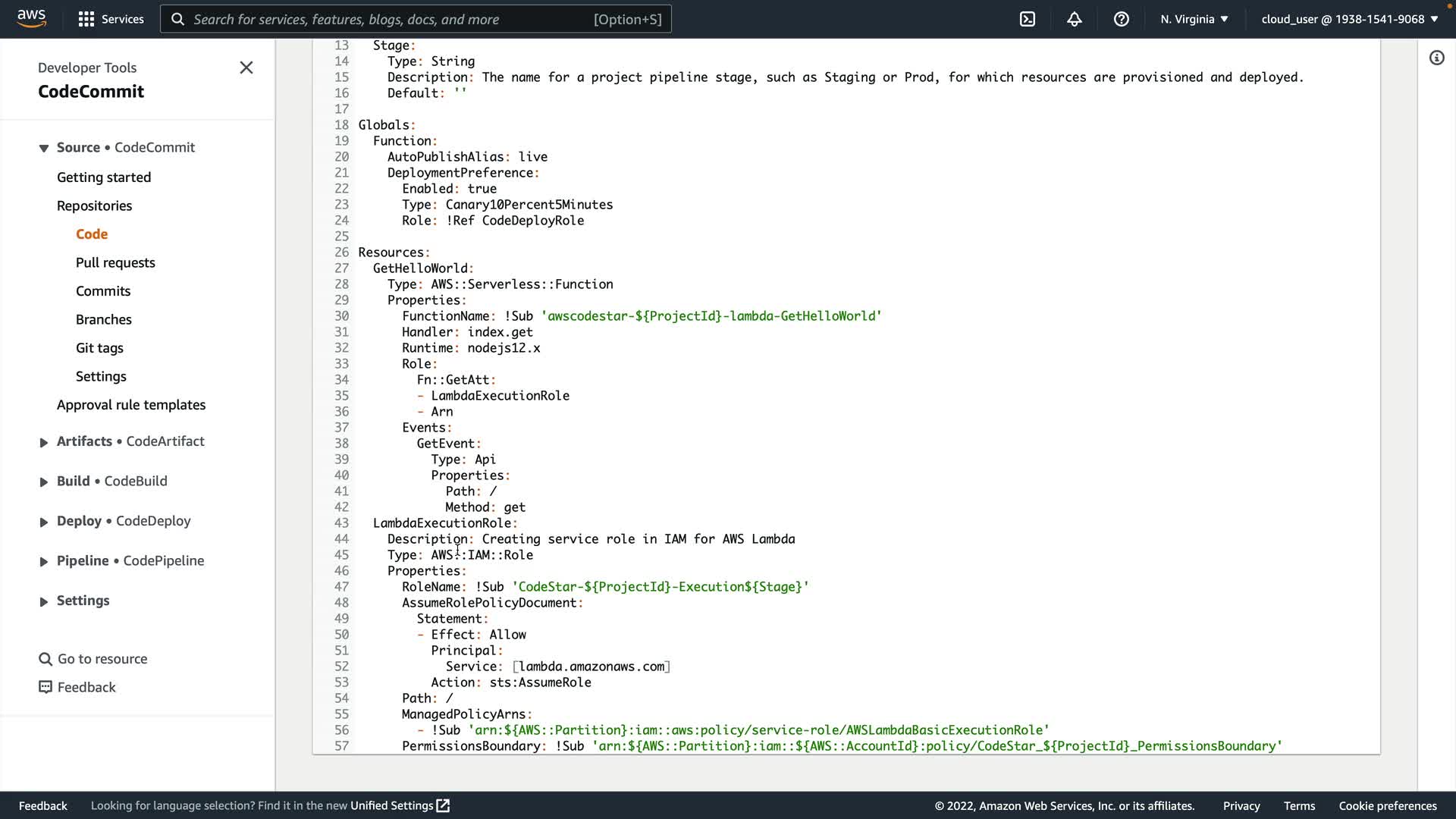Click the AWS logo home icon
Screen dimensions: 1456x819
[32, 18]
